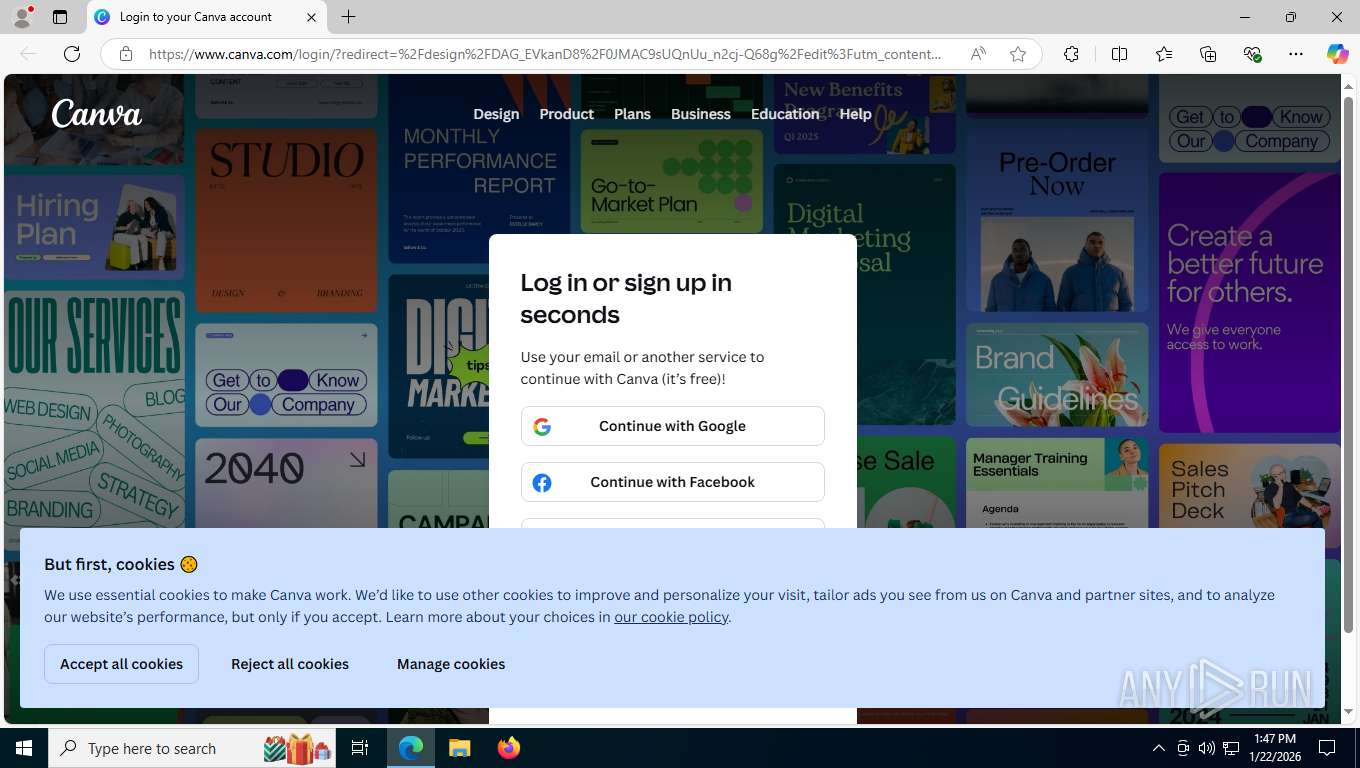
Task: Open Browser essentials heart icon
Action: tap(1252, 54)
